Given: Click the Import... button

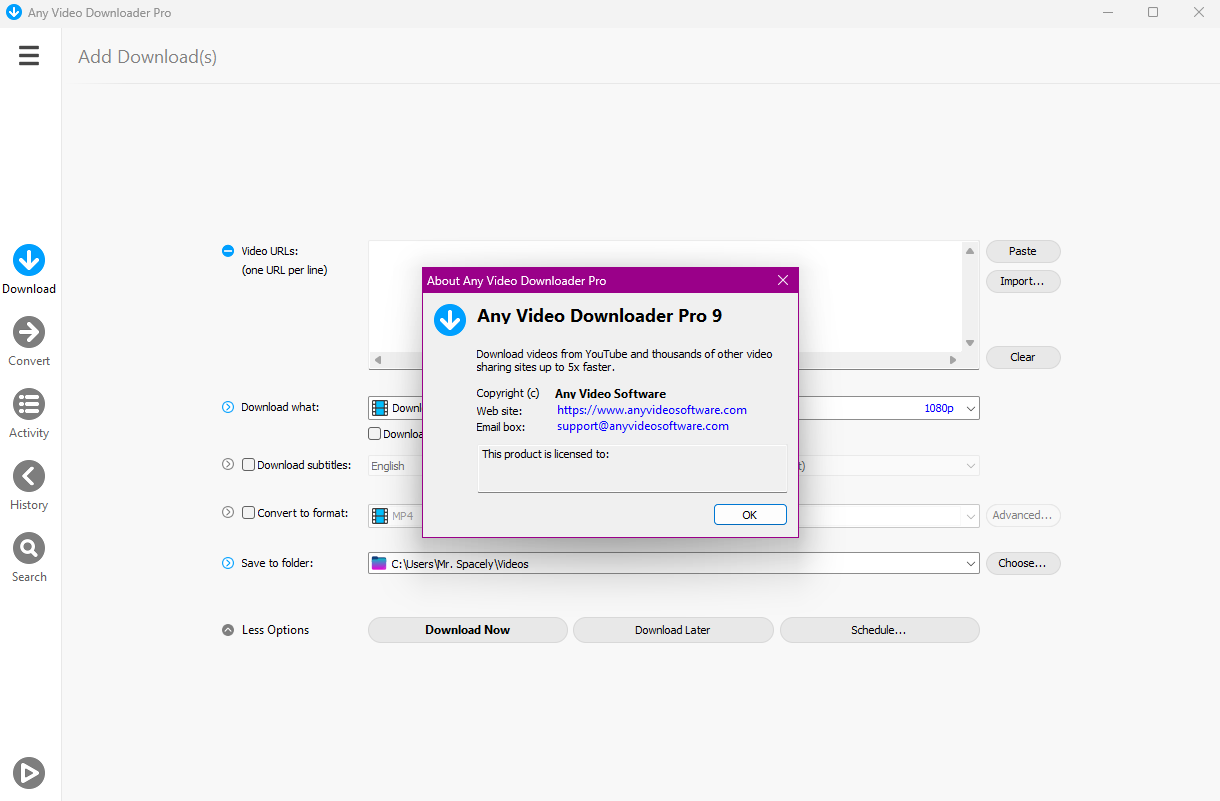Looking at the screenshot, I should click(1023, 281).
